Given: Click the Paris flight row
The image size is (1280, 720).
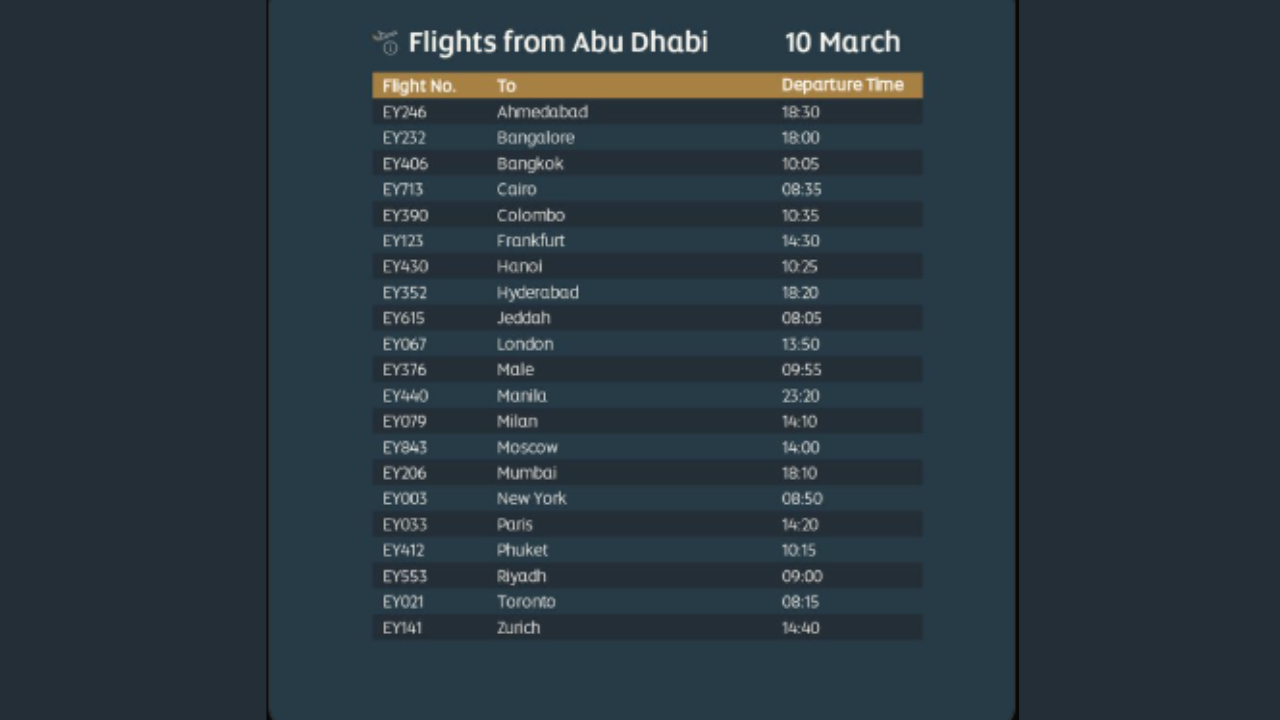Looking at the screenshot, I should [x=646, y=525].
